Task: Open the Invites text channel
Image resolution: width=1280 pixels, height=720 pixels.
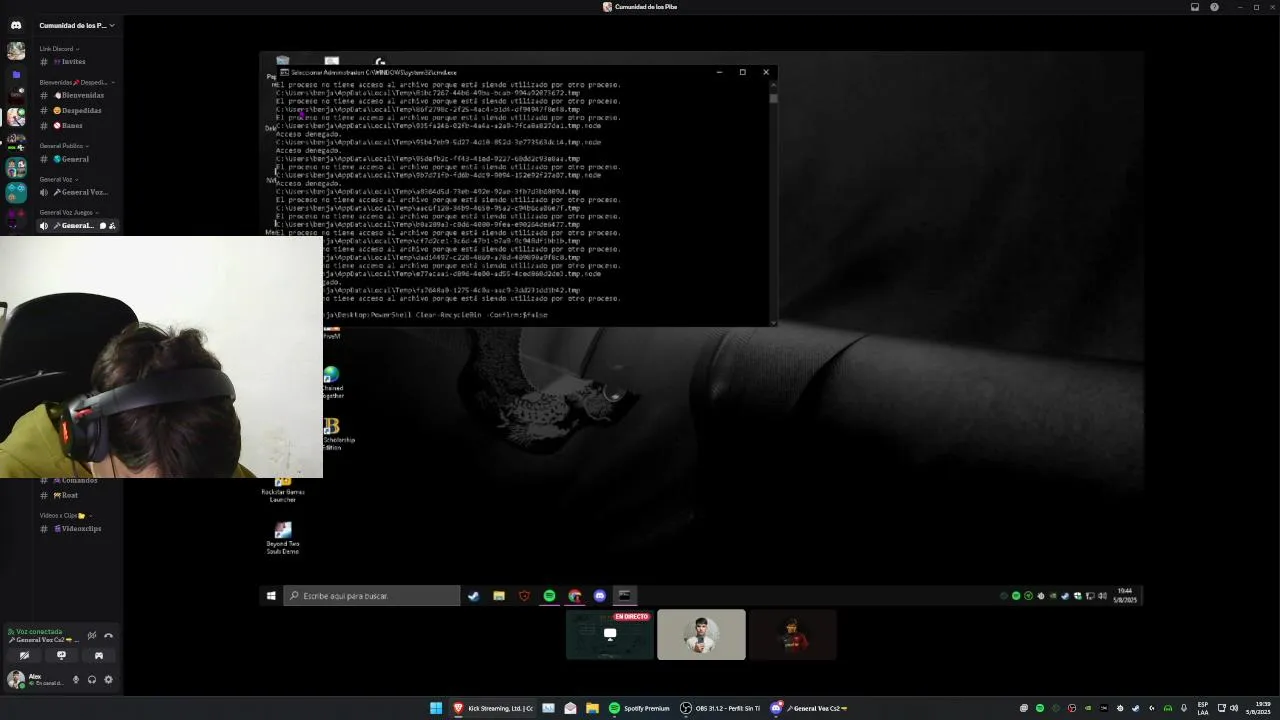Action: click(78, 62)
